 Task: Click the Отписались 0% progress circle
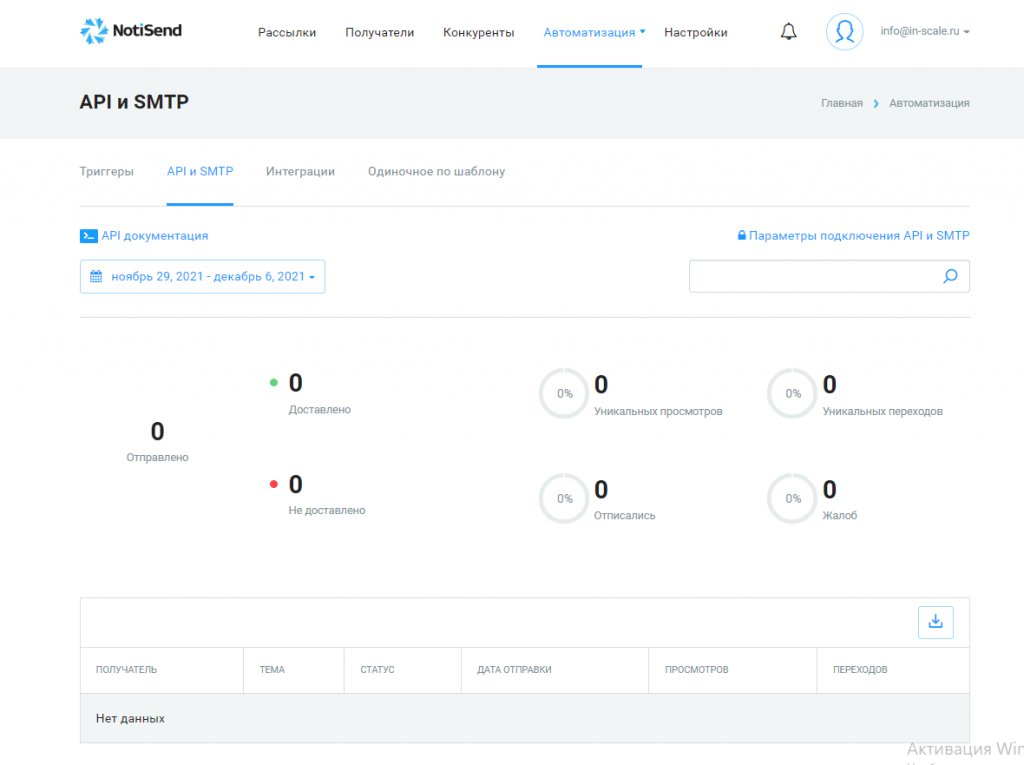564,498
